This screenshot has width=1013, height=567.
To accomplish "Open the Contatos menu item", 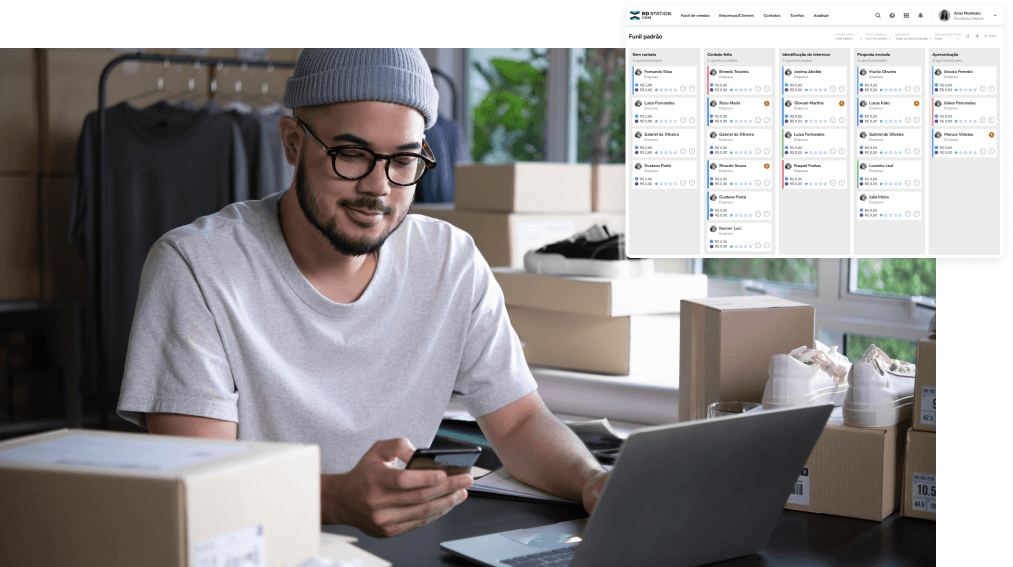I will click(x=772, y=15).
